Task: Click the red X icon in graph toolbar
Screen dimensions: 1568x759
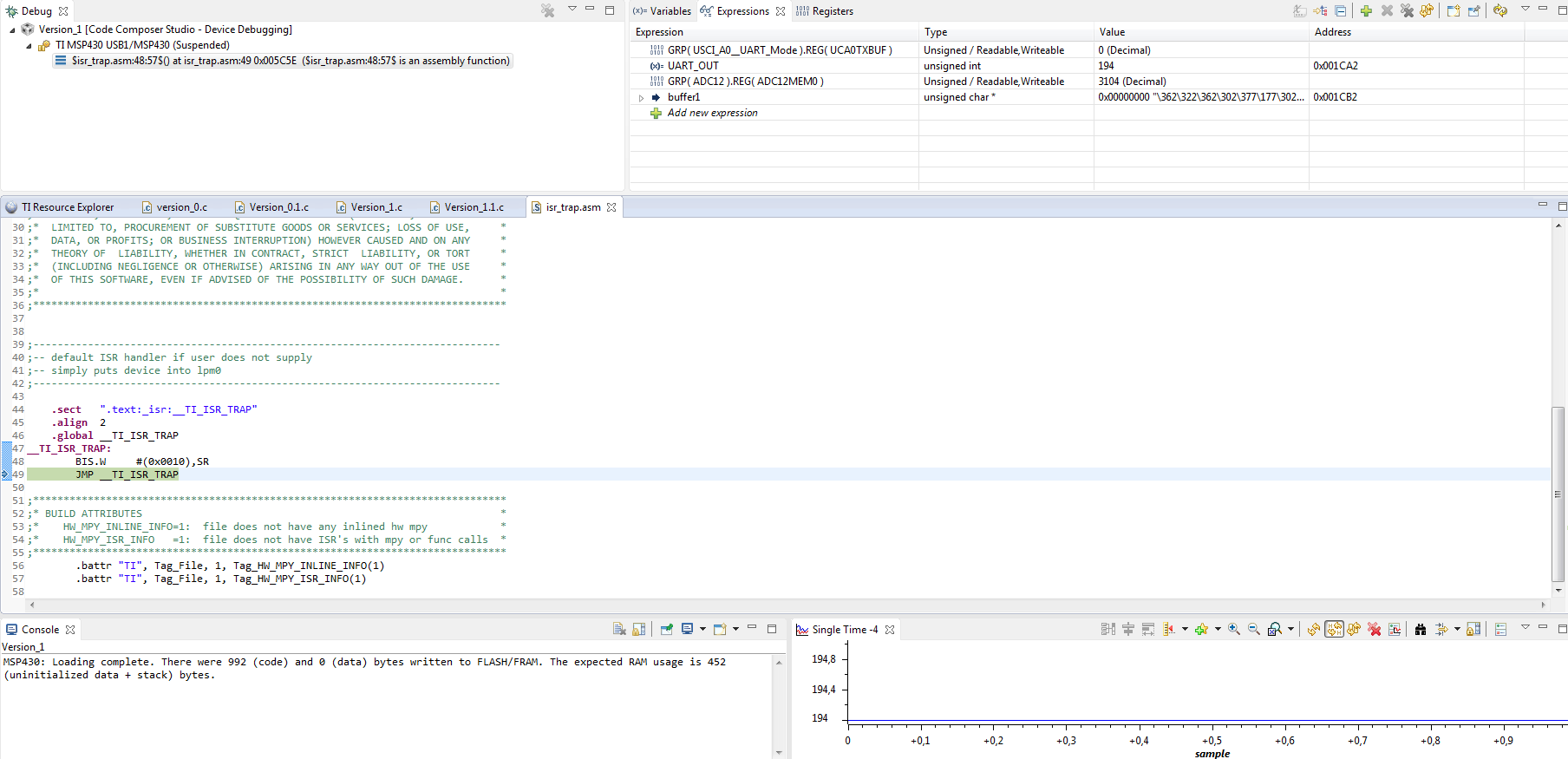Action: pos(1375,630)
